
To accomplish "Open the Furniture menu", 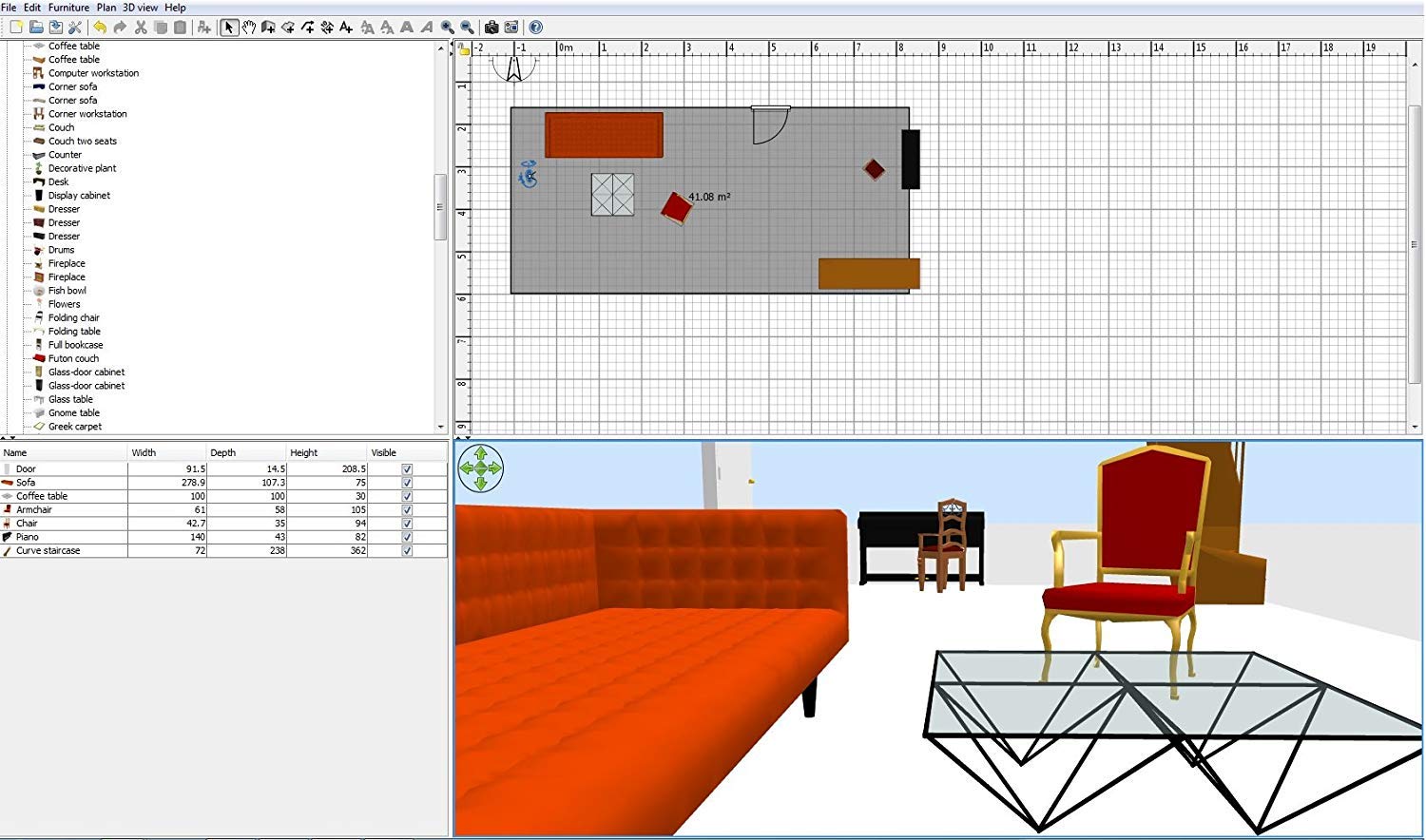I will click(x=68, y=8).
